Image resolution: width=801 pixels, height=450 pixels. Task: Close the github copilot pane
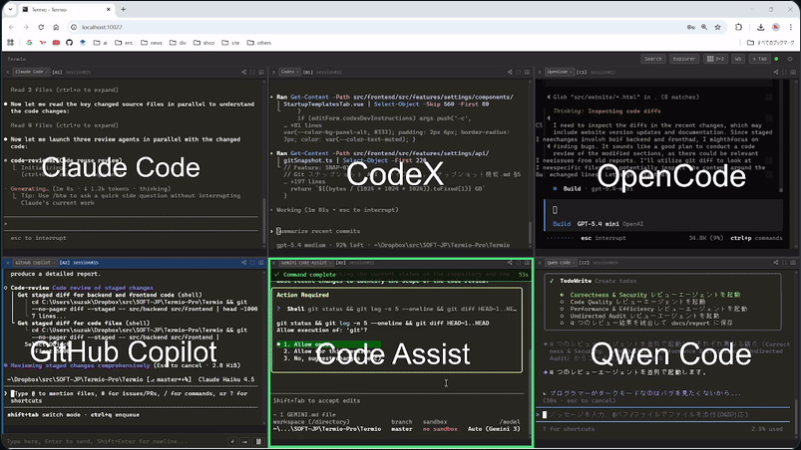8,263
